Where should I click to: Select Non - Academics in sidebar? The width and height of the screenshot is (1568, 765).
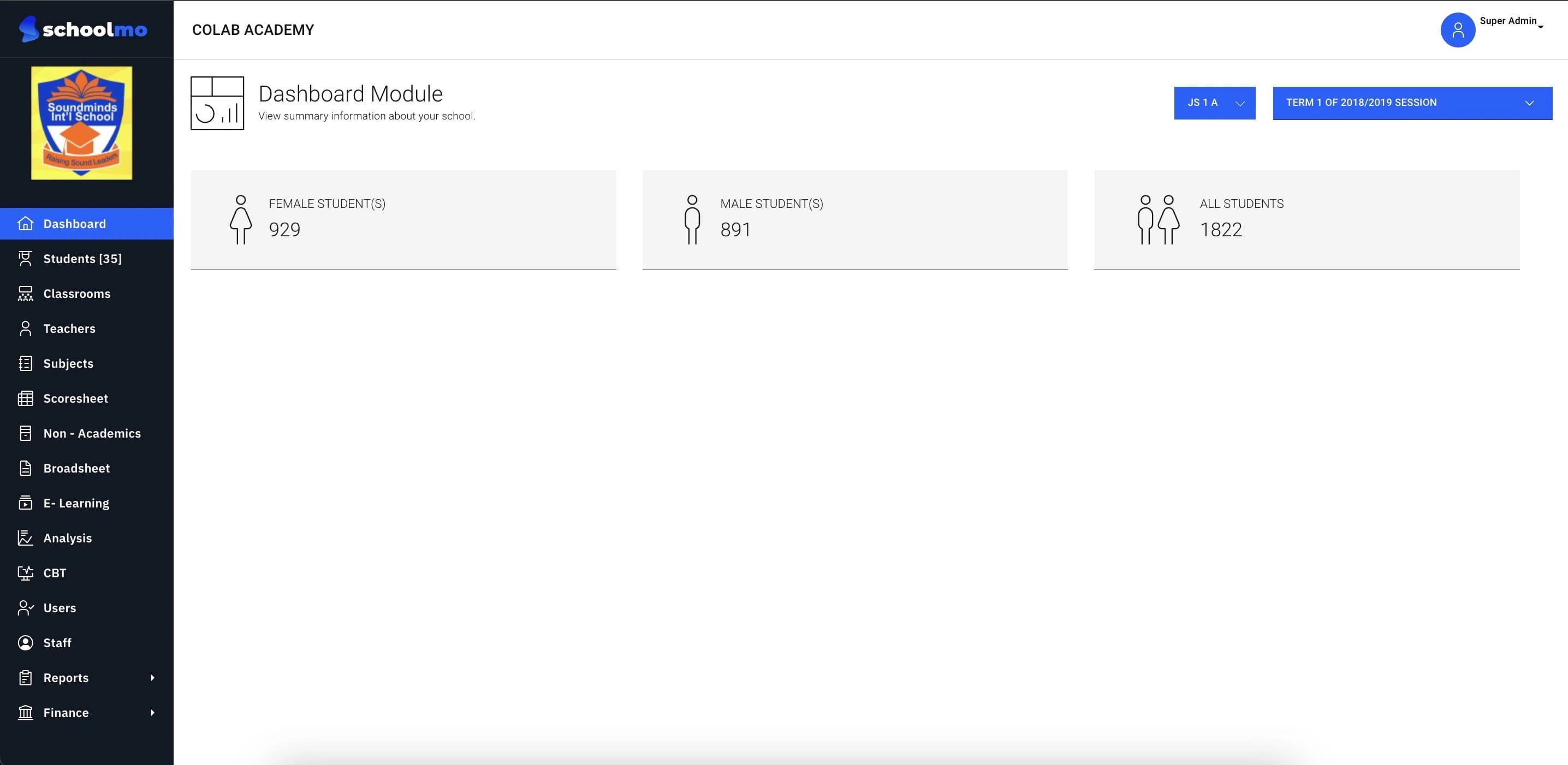pos(92,434)
